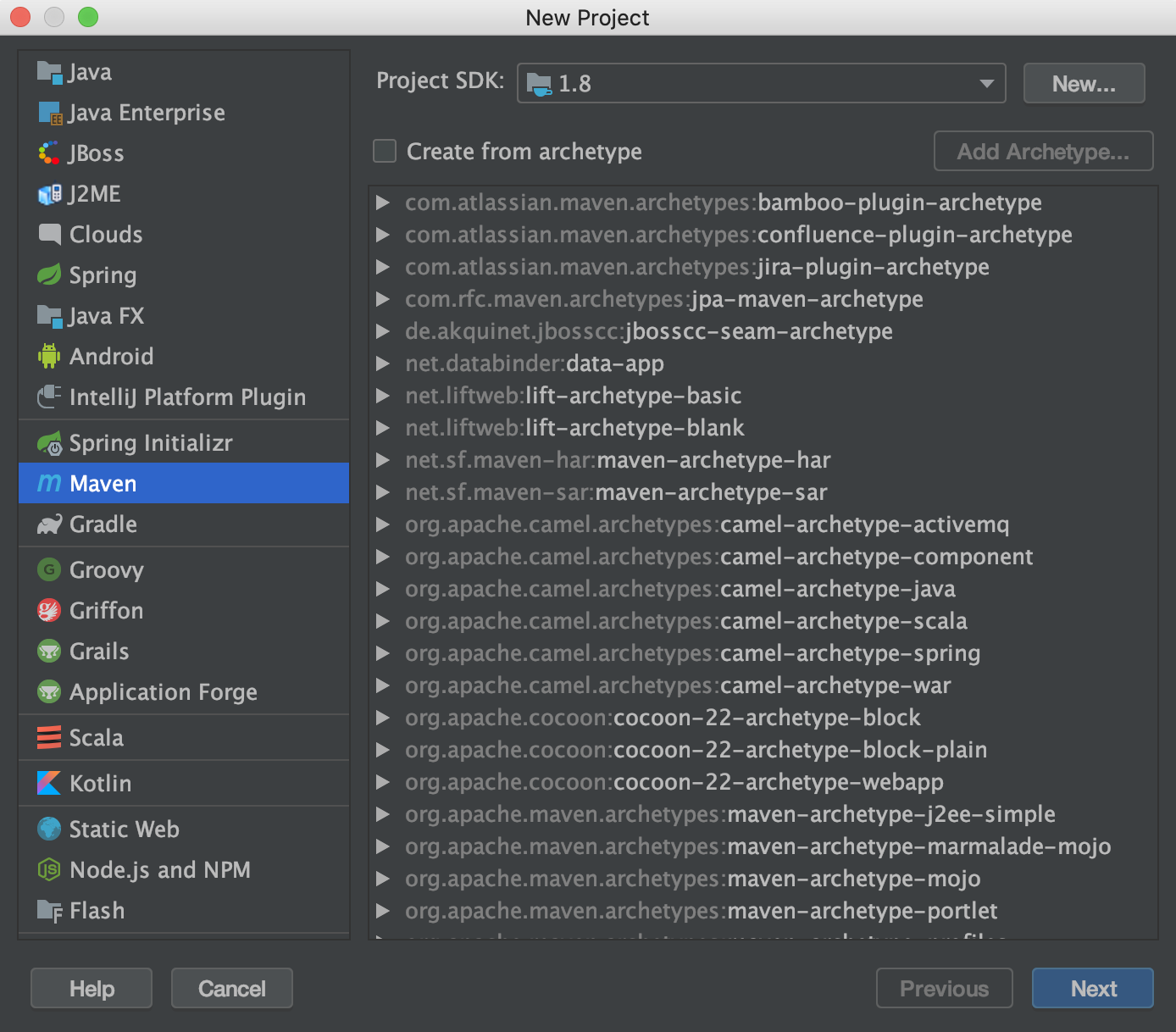Select the Gradle elephant icon

pyautogui.click(x=49, y=524)
